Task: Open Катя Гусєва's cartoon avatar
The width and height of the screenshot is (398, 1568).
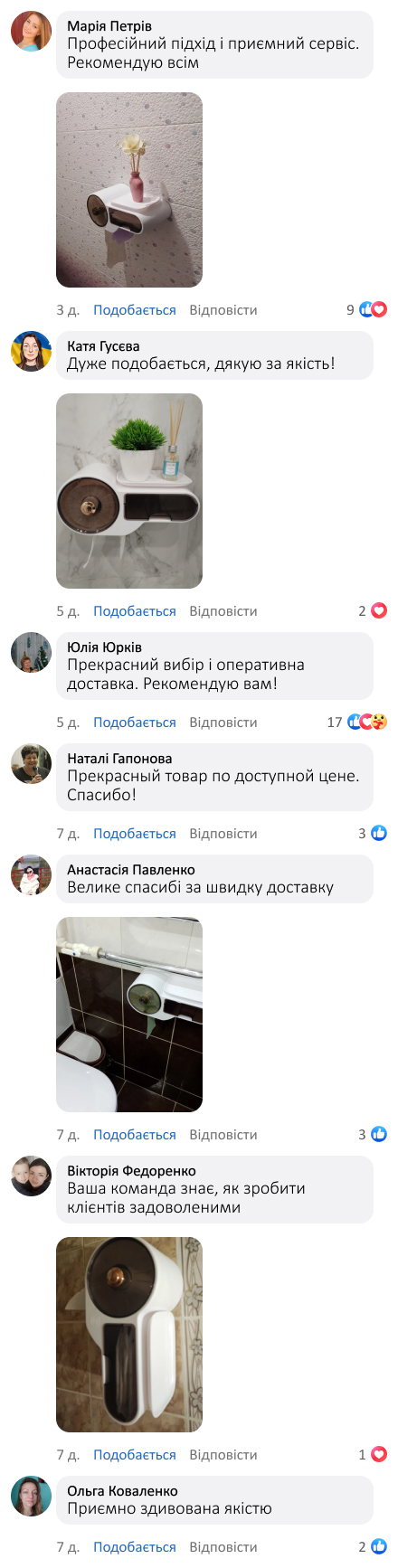Action: point(31,351)
